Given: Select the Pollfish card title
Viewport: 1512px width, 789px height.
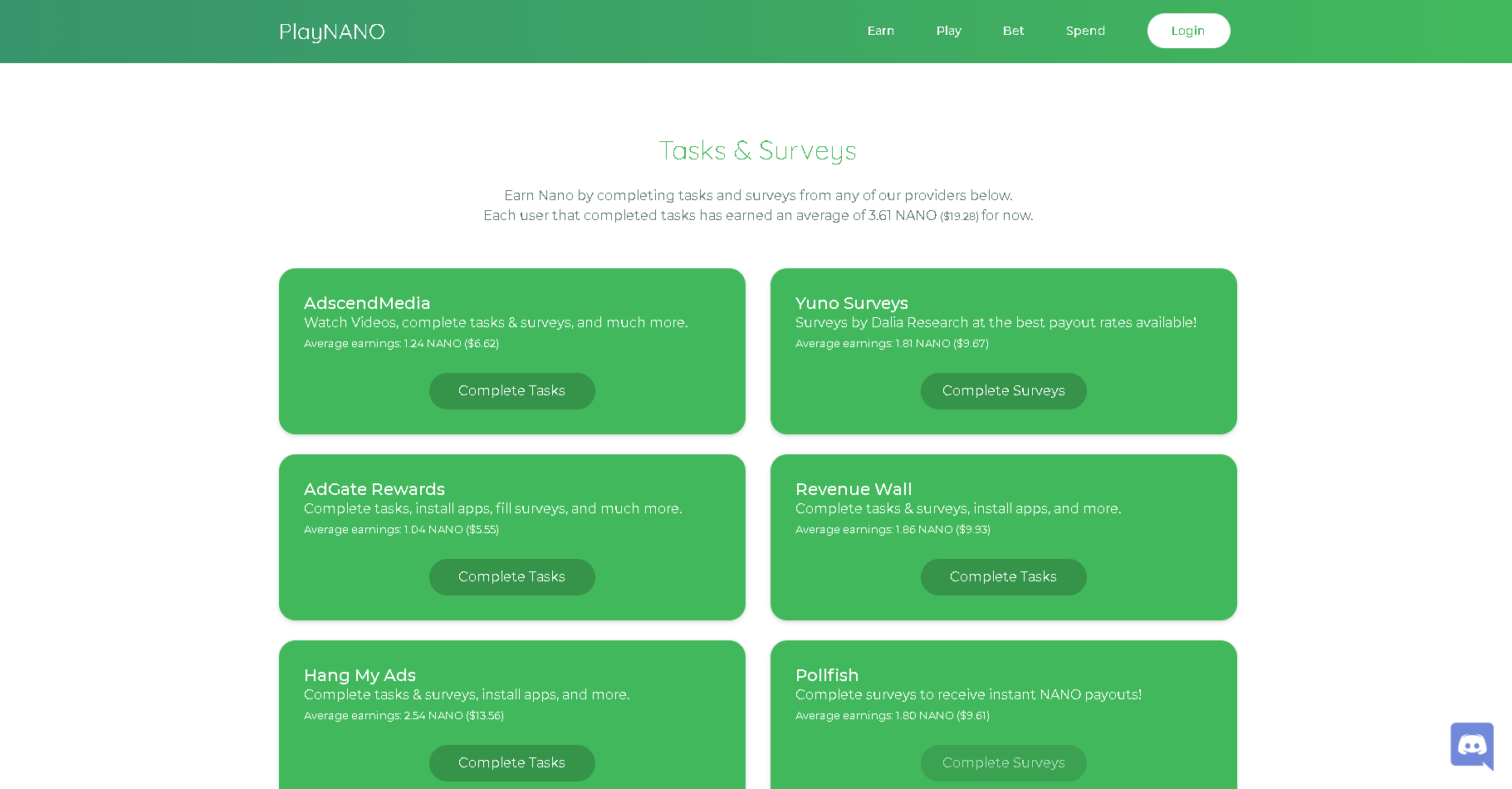Looking at the screenshot, I should coord(827,675).
